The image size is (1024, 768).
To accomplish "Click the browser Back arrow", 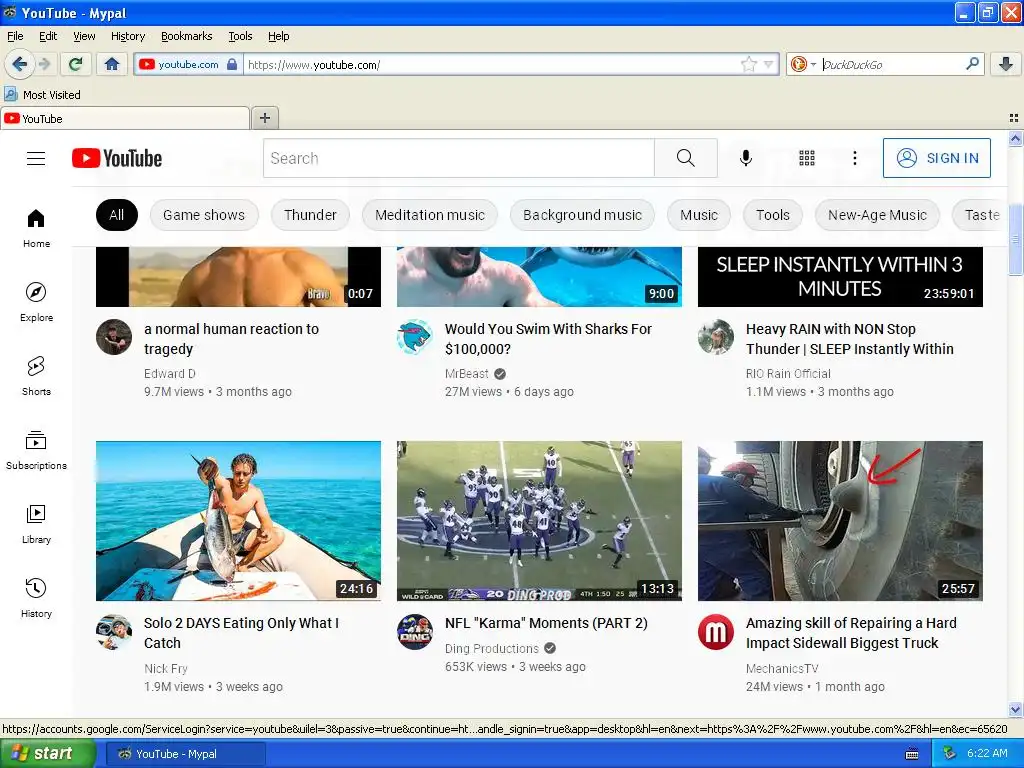I will point(20,64).
